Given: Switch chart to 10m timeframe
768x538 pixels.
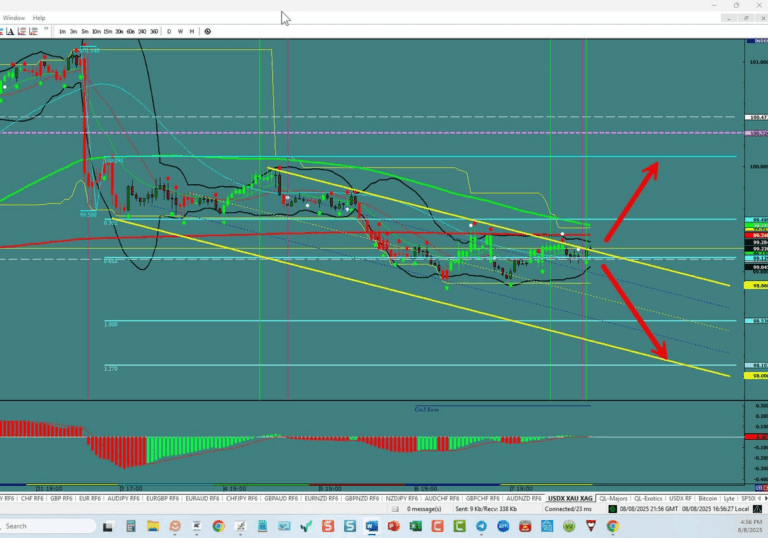Looking at the screenshot, I should [x=96, y=31].
